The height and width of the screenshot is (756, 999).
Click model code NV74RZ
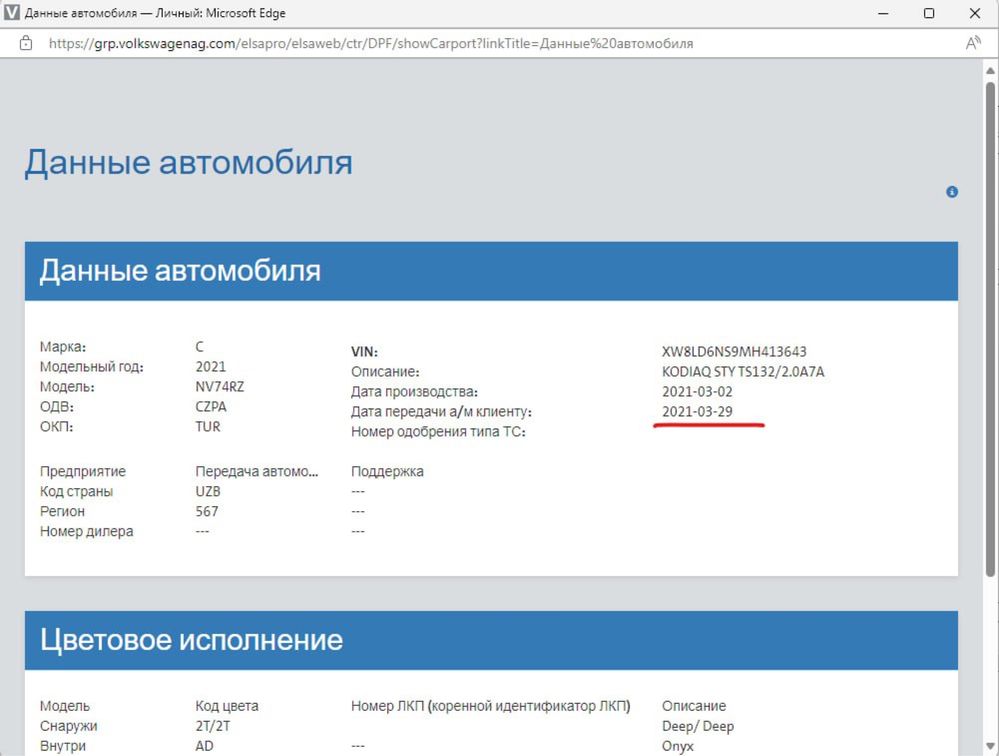click(x=220, y=387)
